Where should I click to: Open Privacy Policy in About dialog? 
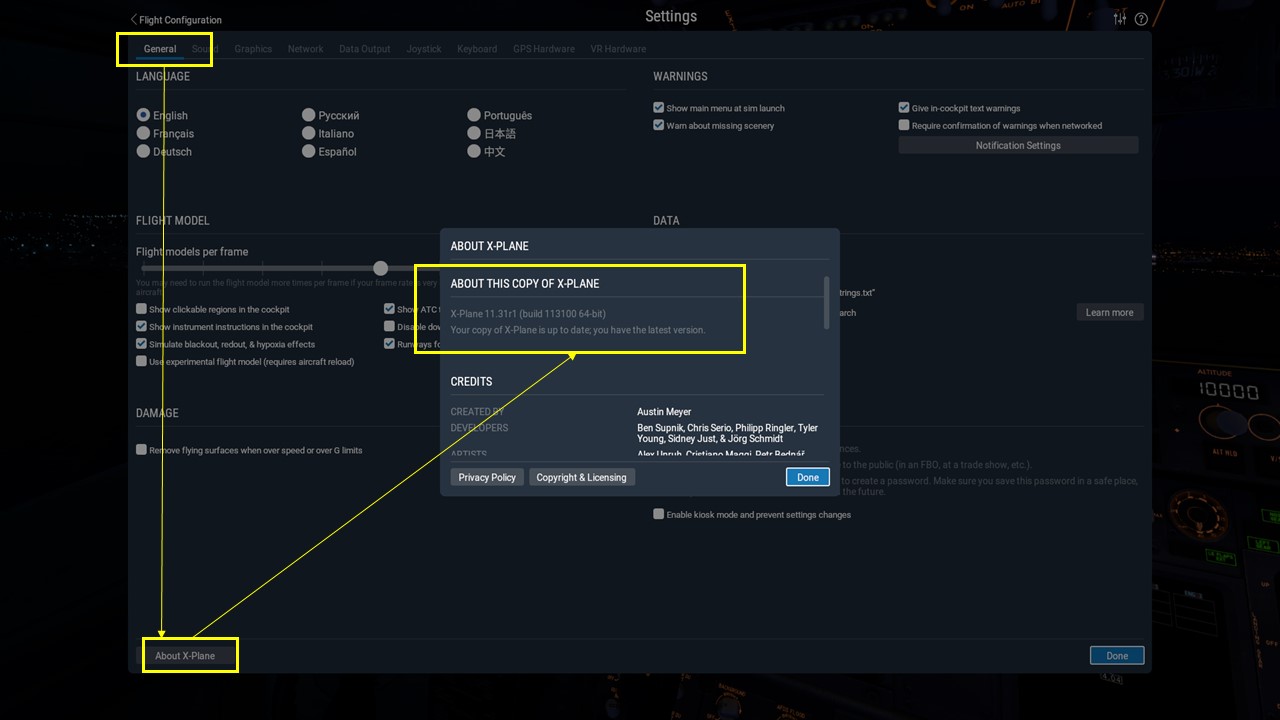(x=487, y=477)
